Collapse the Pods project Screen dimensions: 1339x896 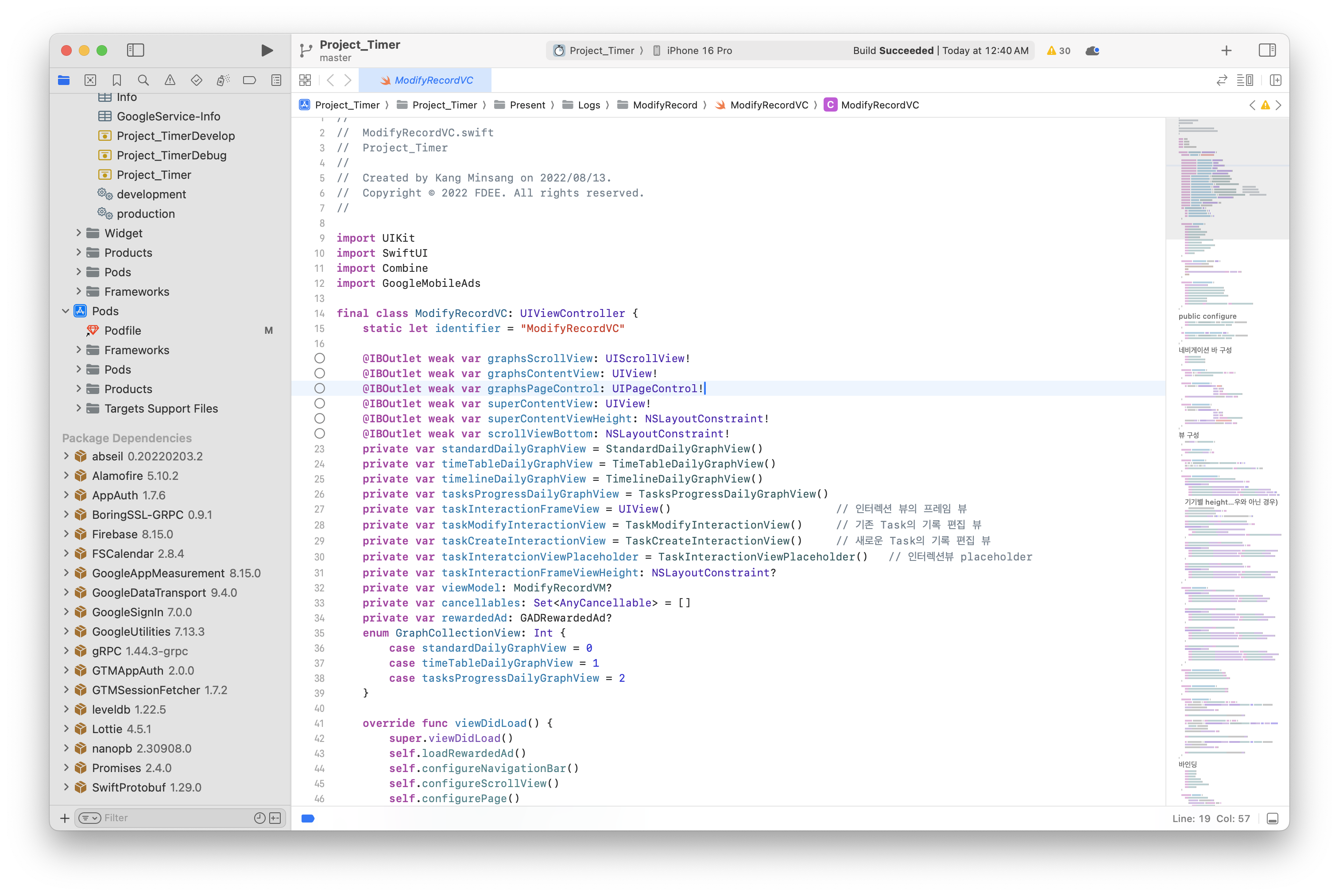66,311
